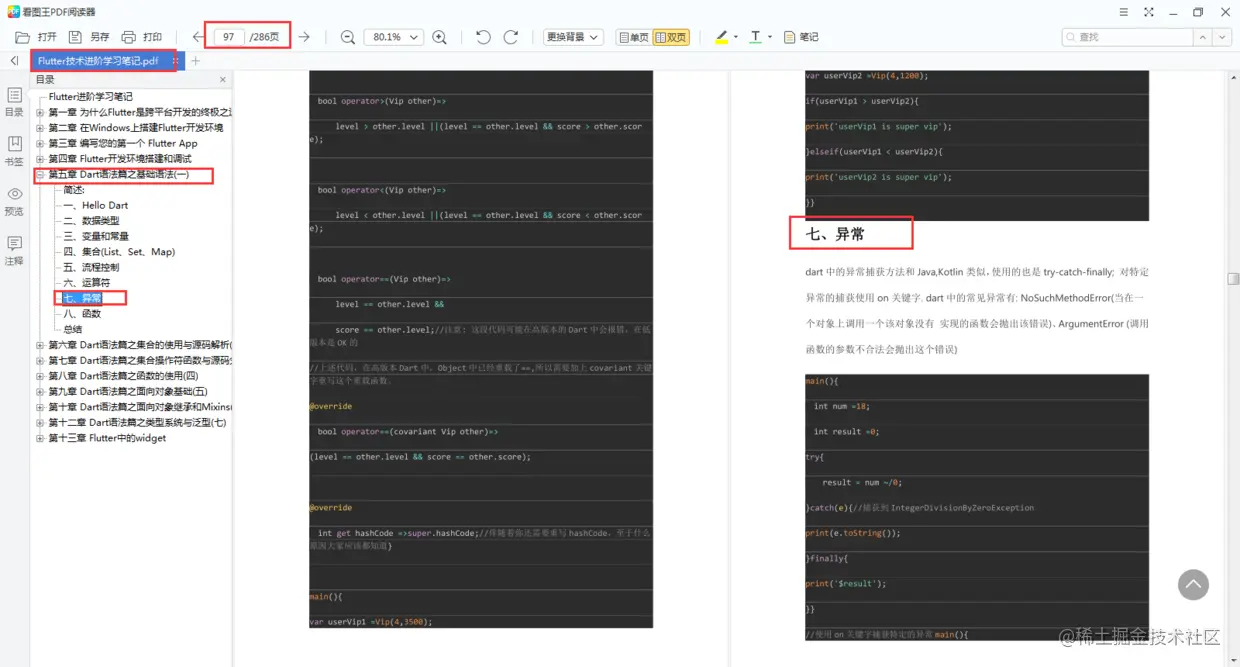The image size is (1240, 667).
Task: Open a file with the 打开 folder icon
Action: (23, 37)
